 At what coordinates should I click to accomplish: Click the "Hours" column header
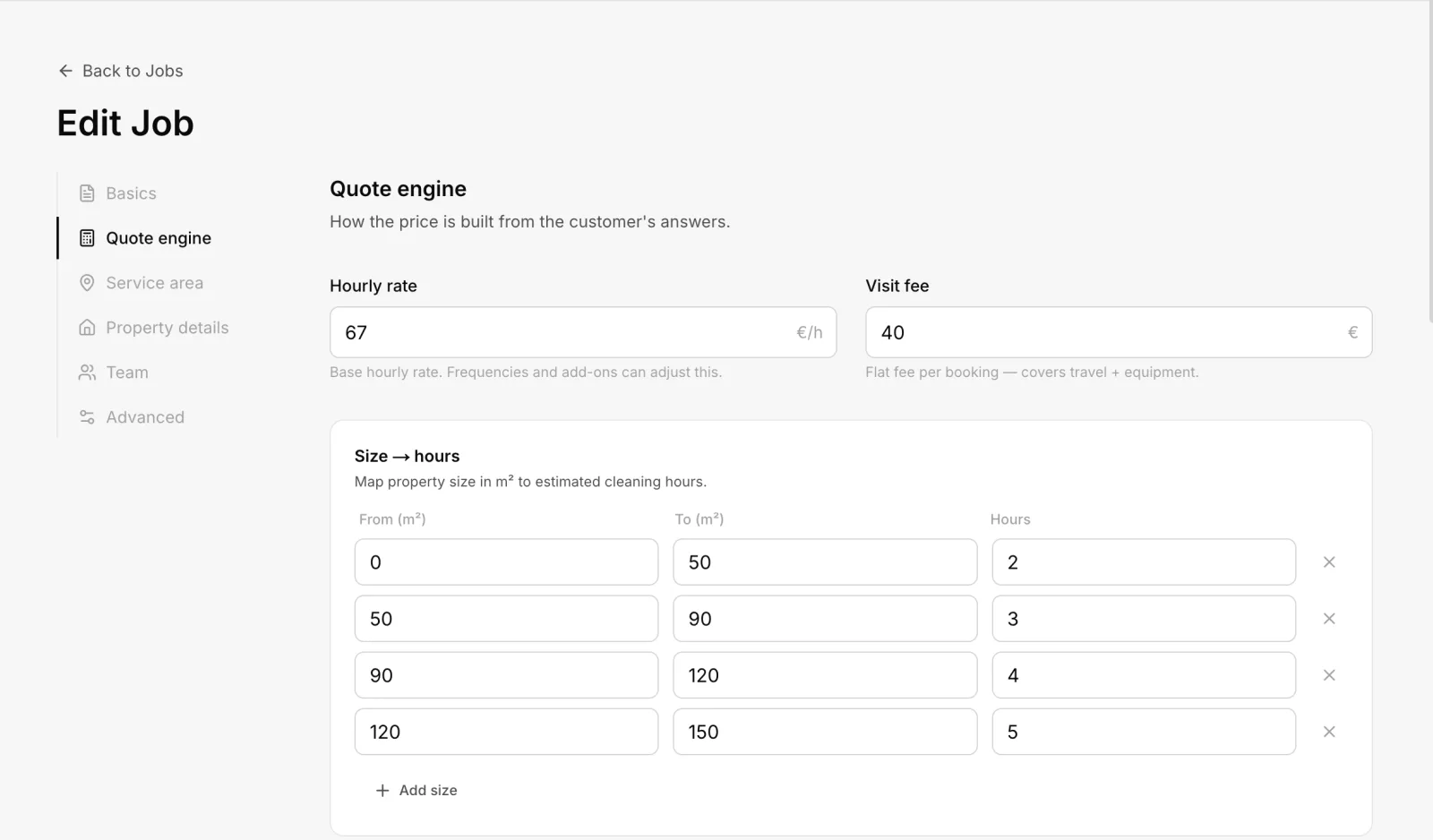(1010, 519)
